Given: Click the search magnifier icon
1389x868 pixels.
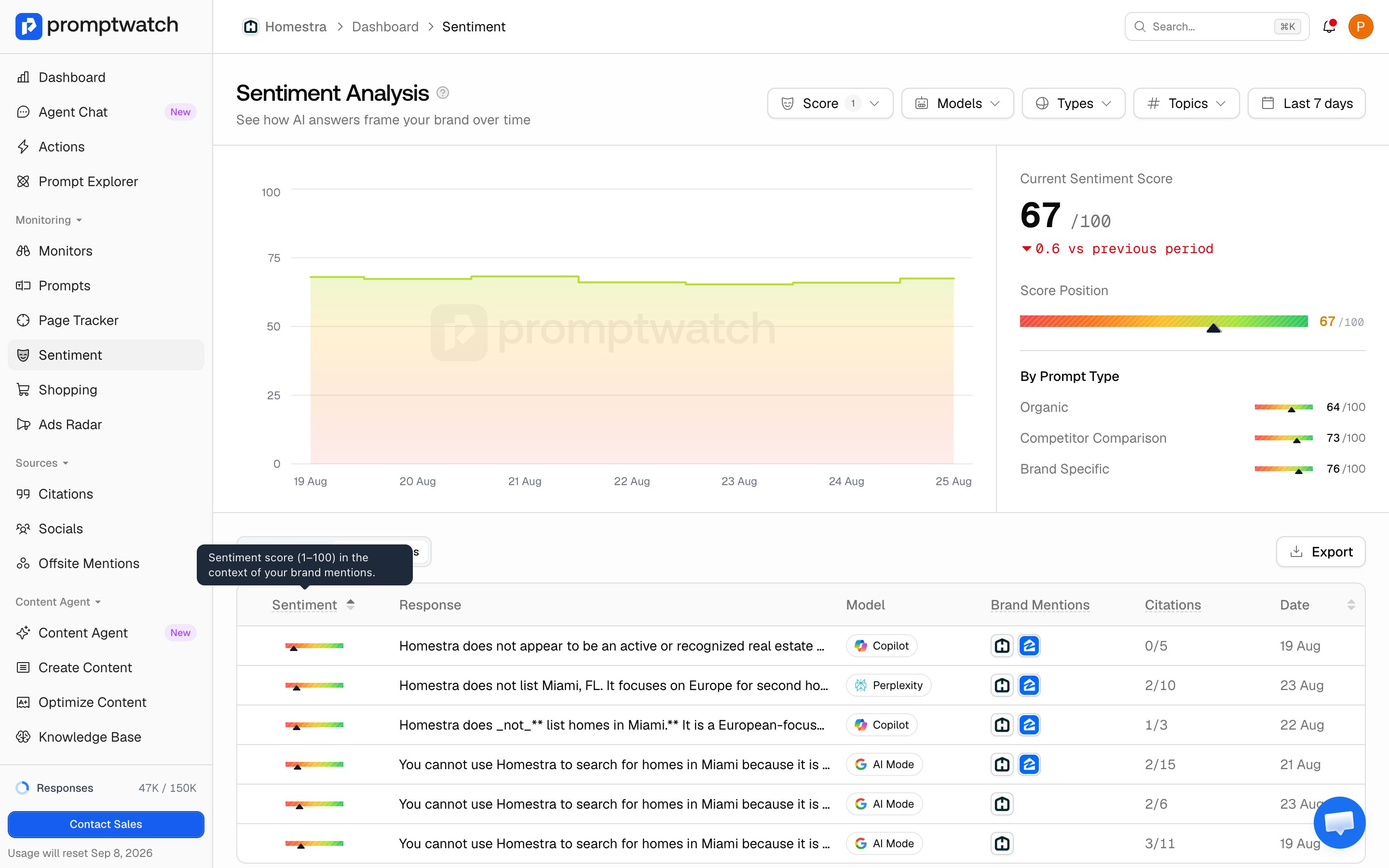Looking at the screenshot, I should [1140, 27].
